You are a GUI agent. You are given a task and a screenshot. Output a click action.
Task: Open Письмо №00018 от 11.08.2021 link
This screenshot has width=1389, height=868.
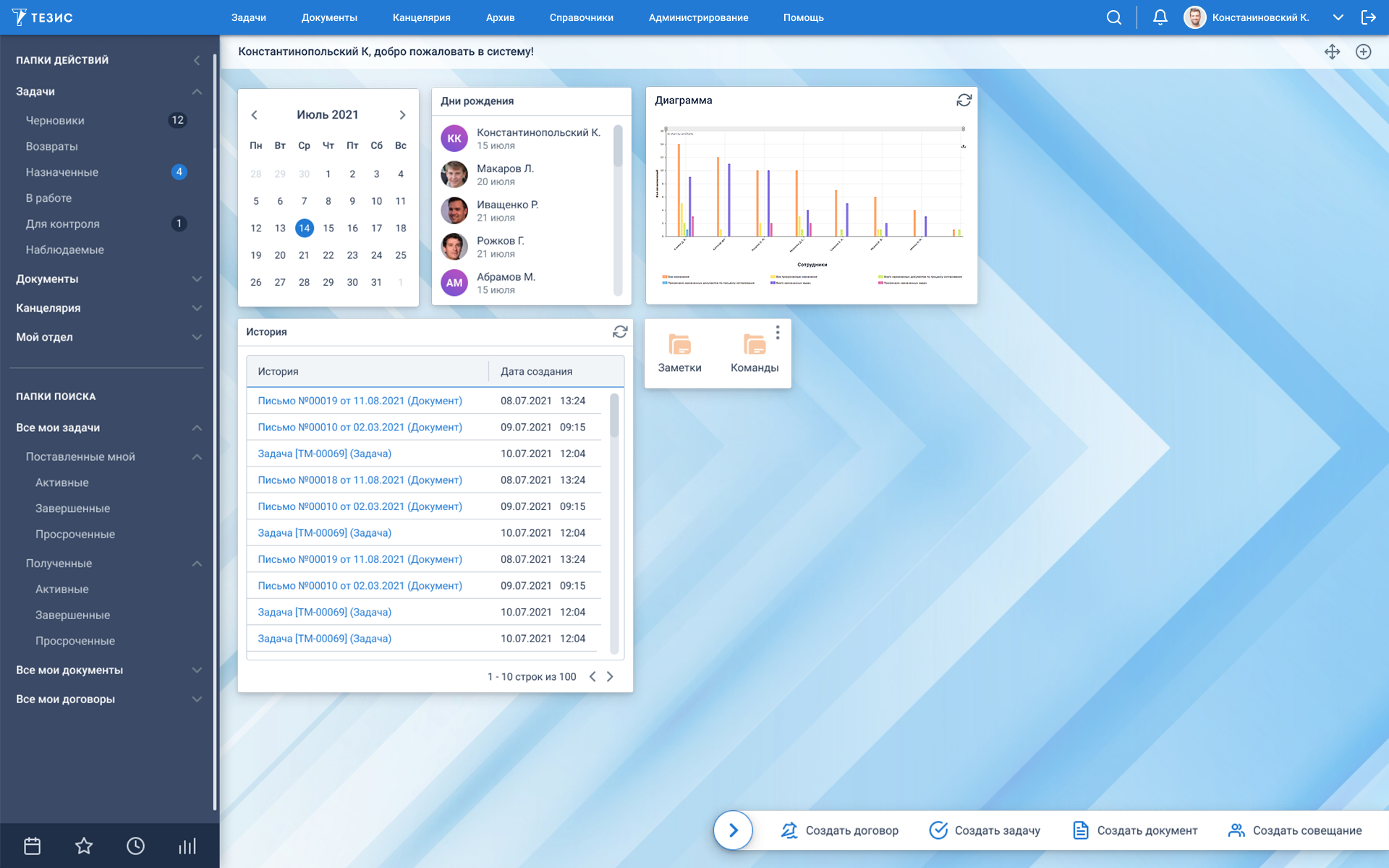(x=360, y=480)
